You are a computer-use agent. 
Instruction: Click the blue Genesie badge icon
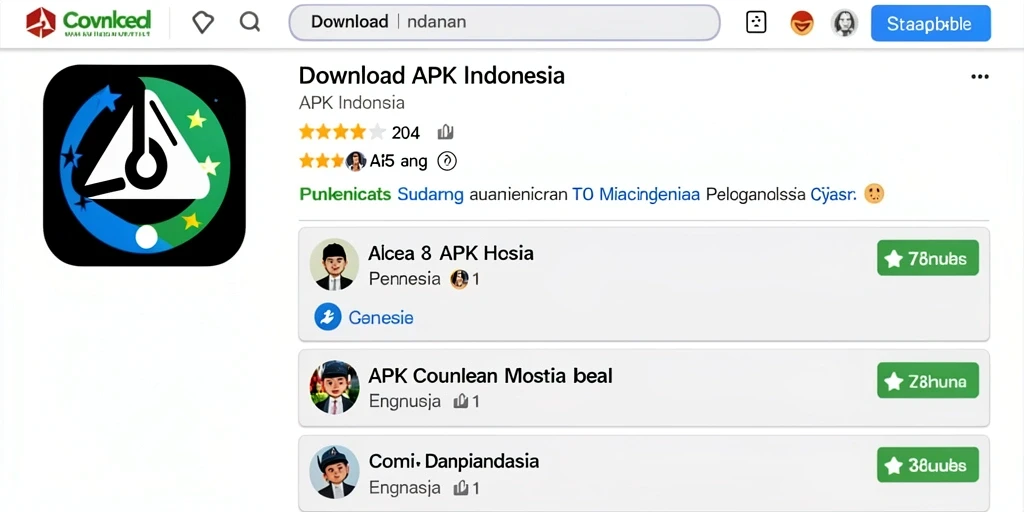point(328,317)
